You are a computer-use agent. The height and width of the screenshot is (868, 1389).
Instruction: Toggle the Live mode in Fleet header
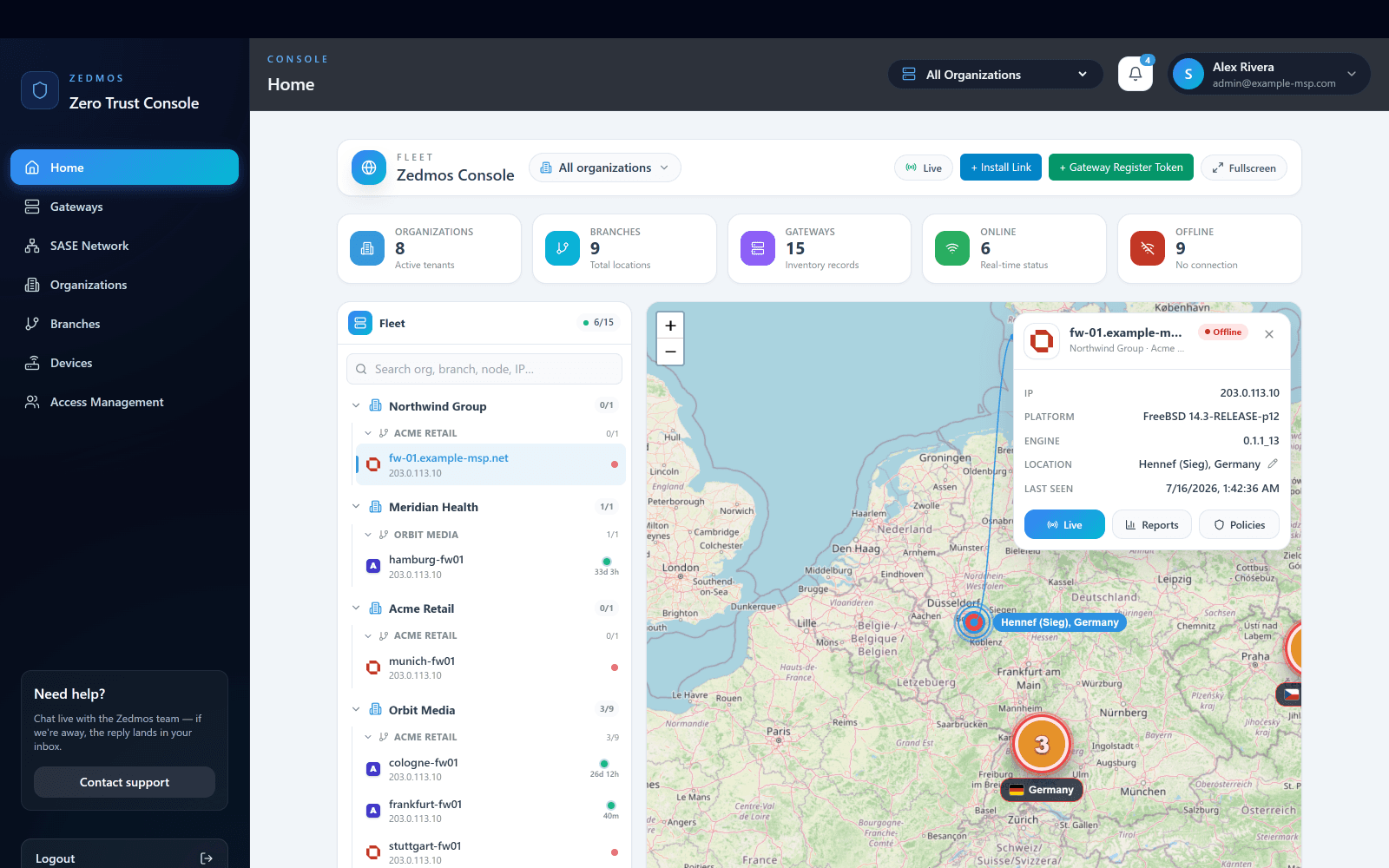(924, 168)
